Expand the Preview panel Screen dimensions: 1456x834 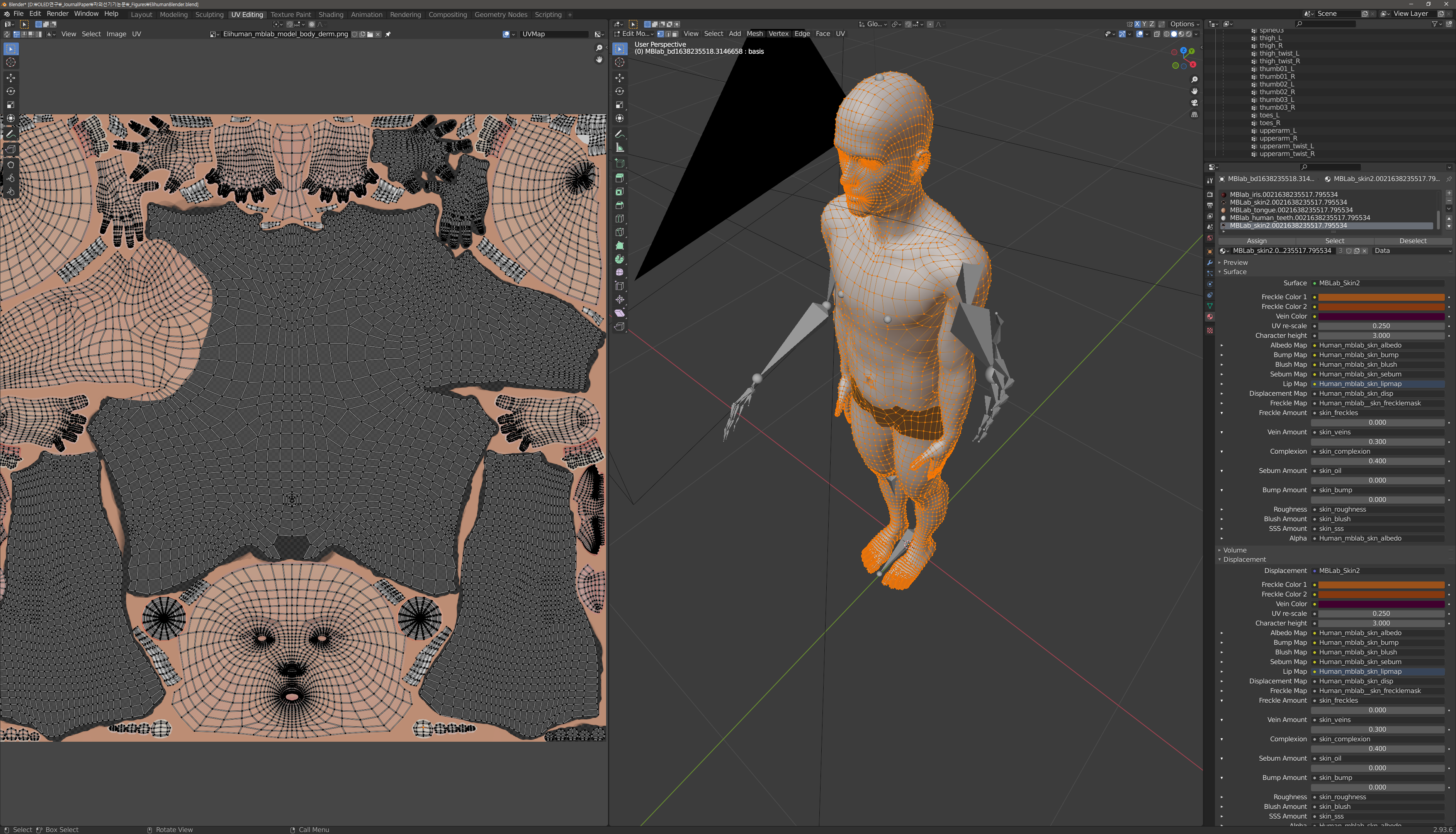click(x=1235, y=262)
